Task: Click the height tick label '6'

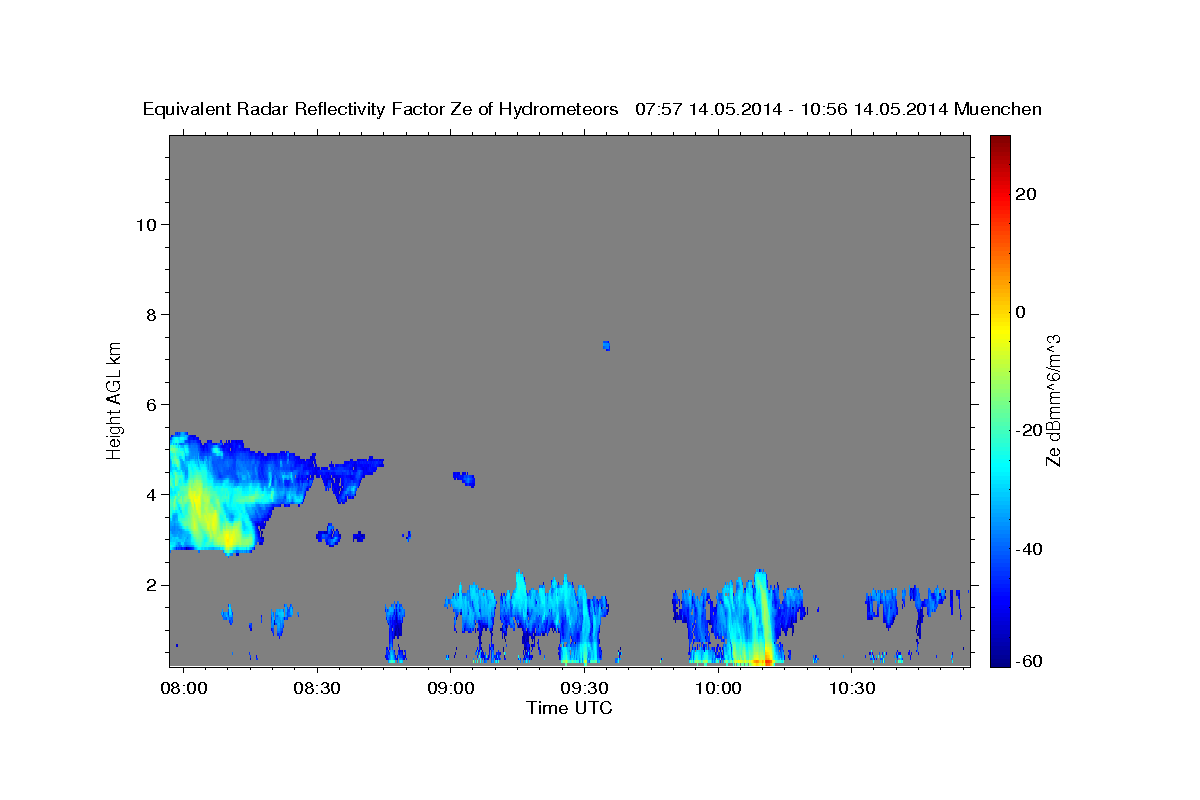Action: tap(152, 405)
